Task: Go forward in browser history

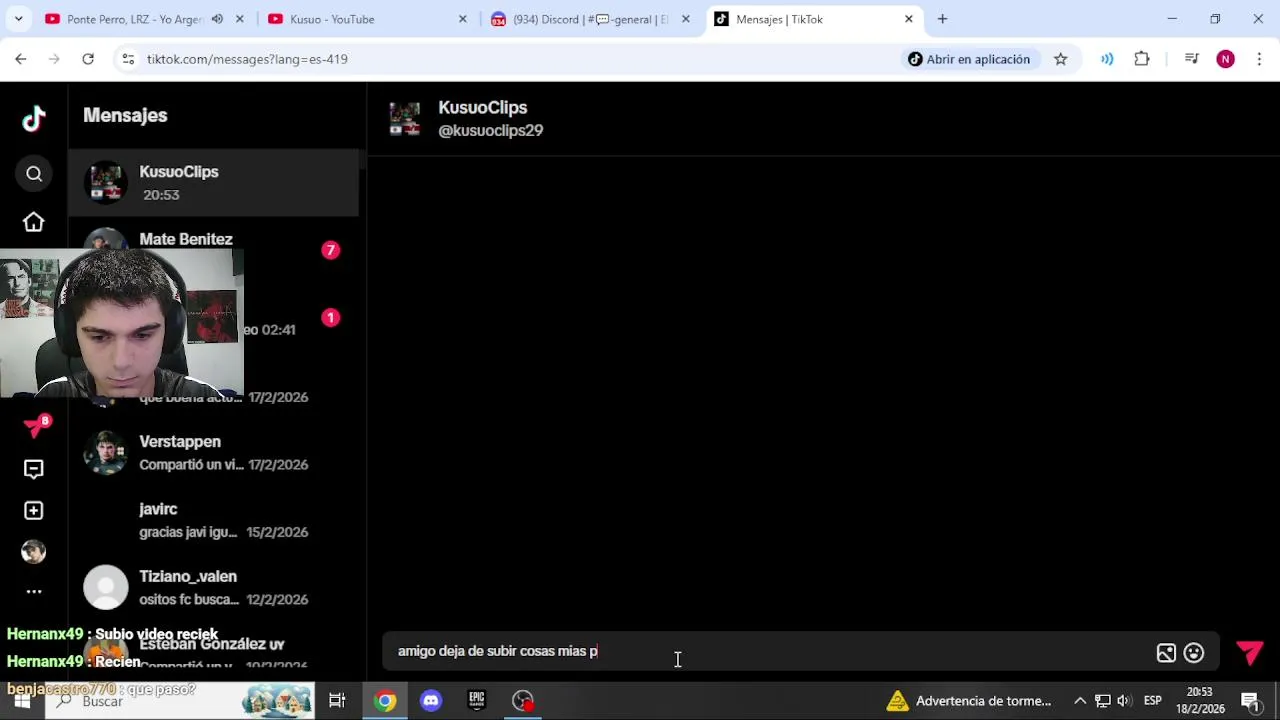Action: point(55,59)
